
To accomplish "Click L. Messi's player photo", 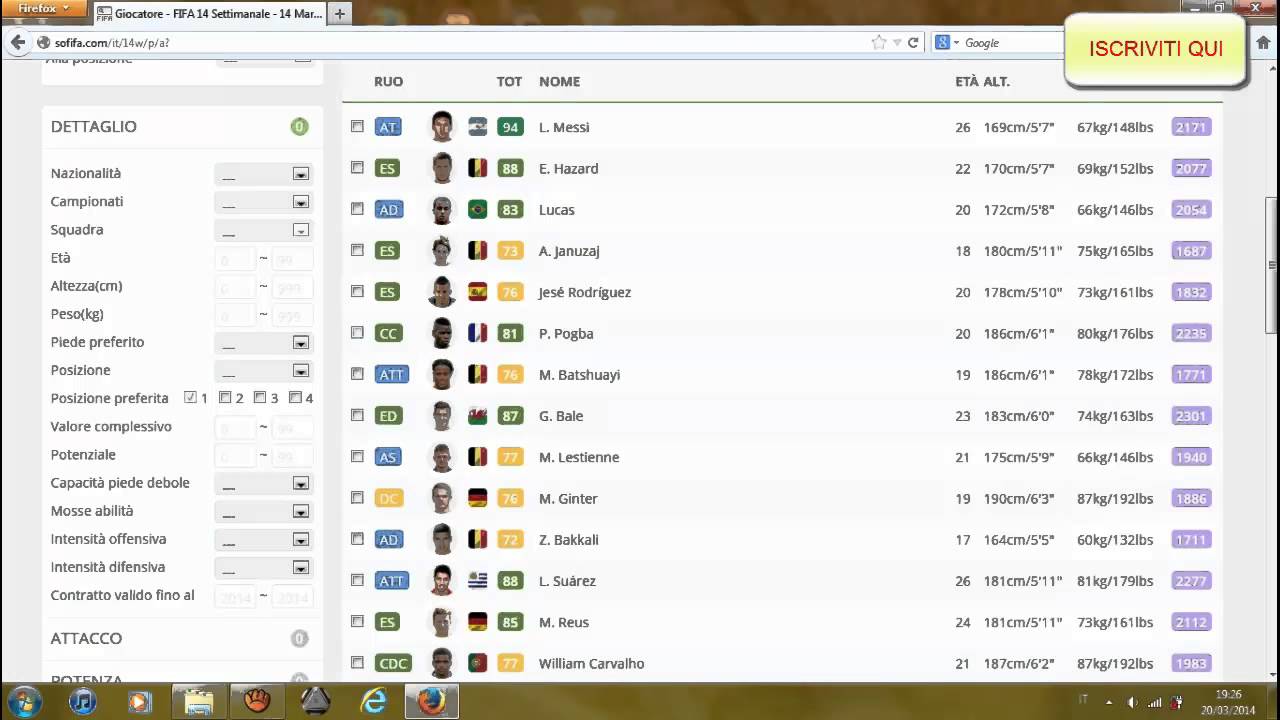I will pyautogui.click(x=442, y=127).
